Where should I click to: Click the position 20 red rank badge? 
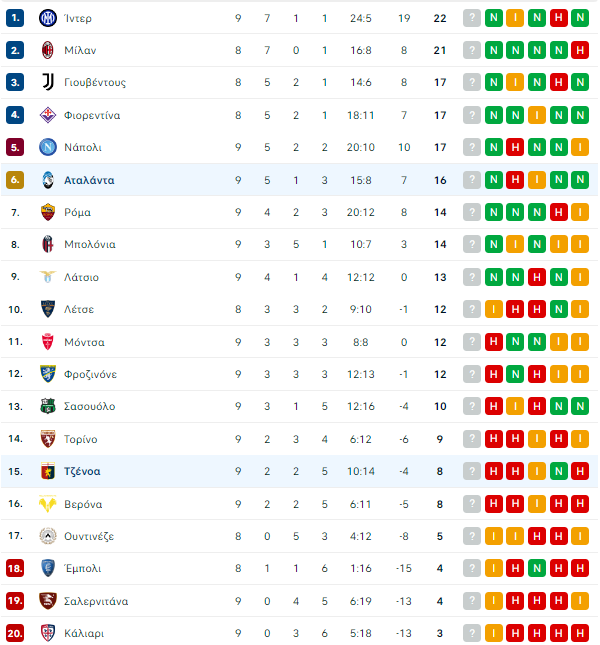pyautogui.click(x=15, y=633)
